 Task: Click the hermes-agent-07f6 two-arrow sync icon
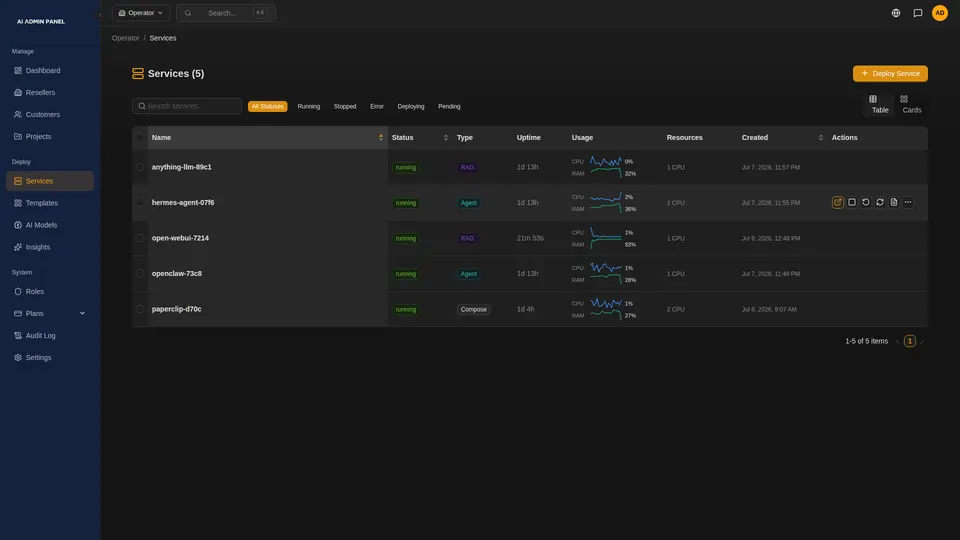[880, 202]
